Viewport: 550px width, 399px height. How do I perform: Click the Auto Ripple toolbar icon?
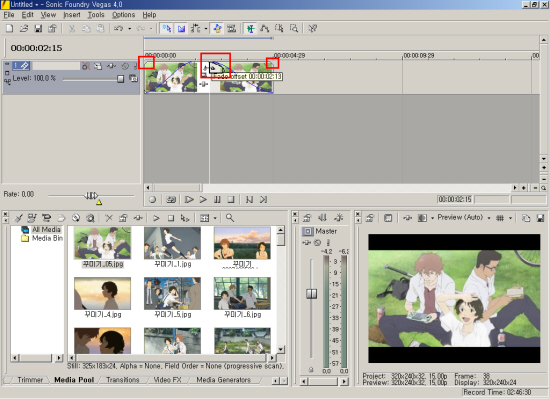pos(196,28)
